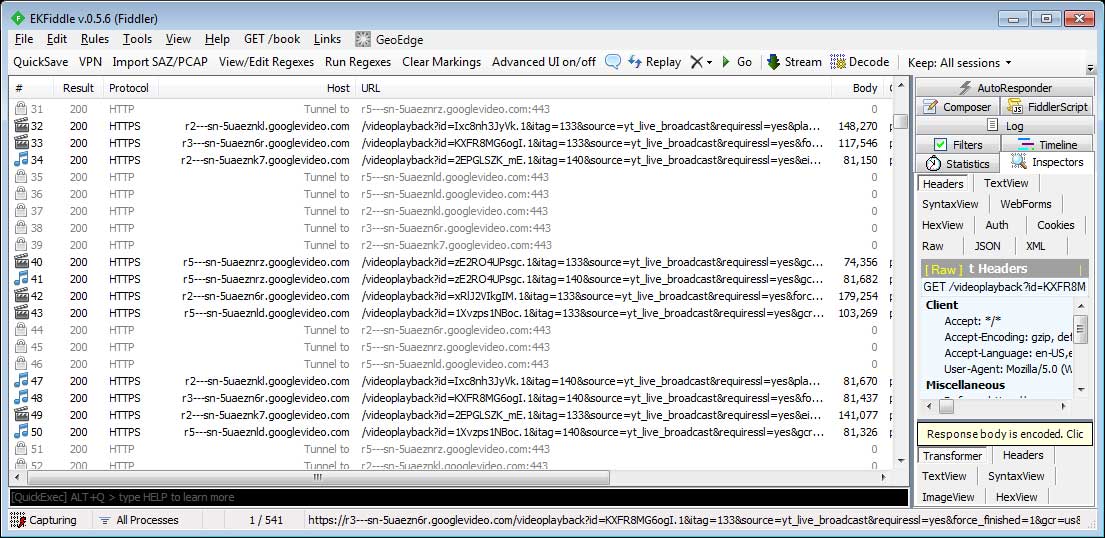
Task: Click Import SAZ/PCAP
Action: tap(160, 62)
